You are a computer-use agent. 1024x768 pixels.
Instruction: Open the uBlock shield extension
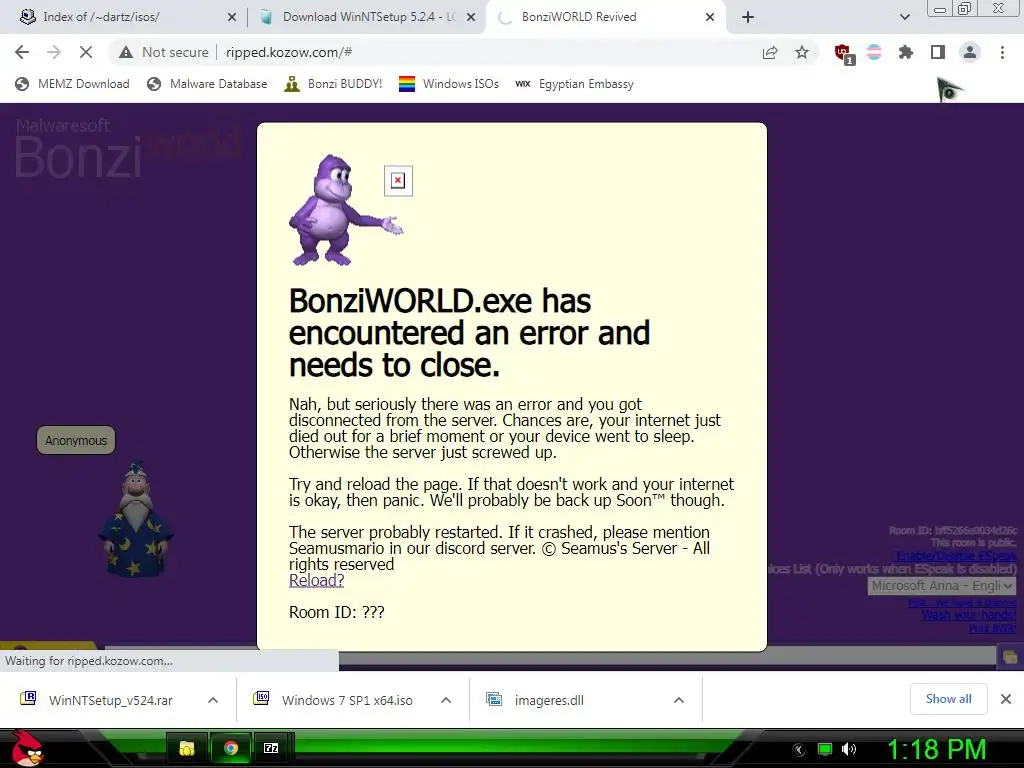(x=843, y=54)
